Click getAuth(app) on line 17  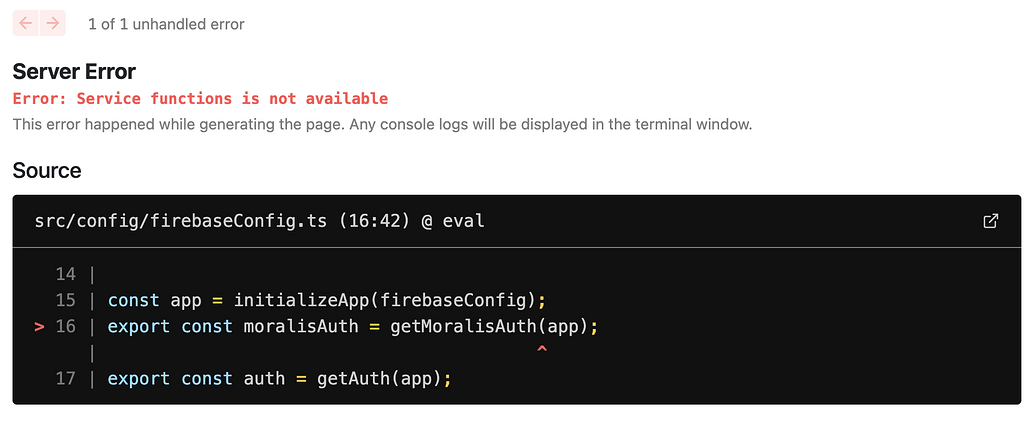[379, 379]
